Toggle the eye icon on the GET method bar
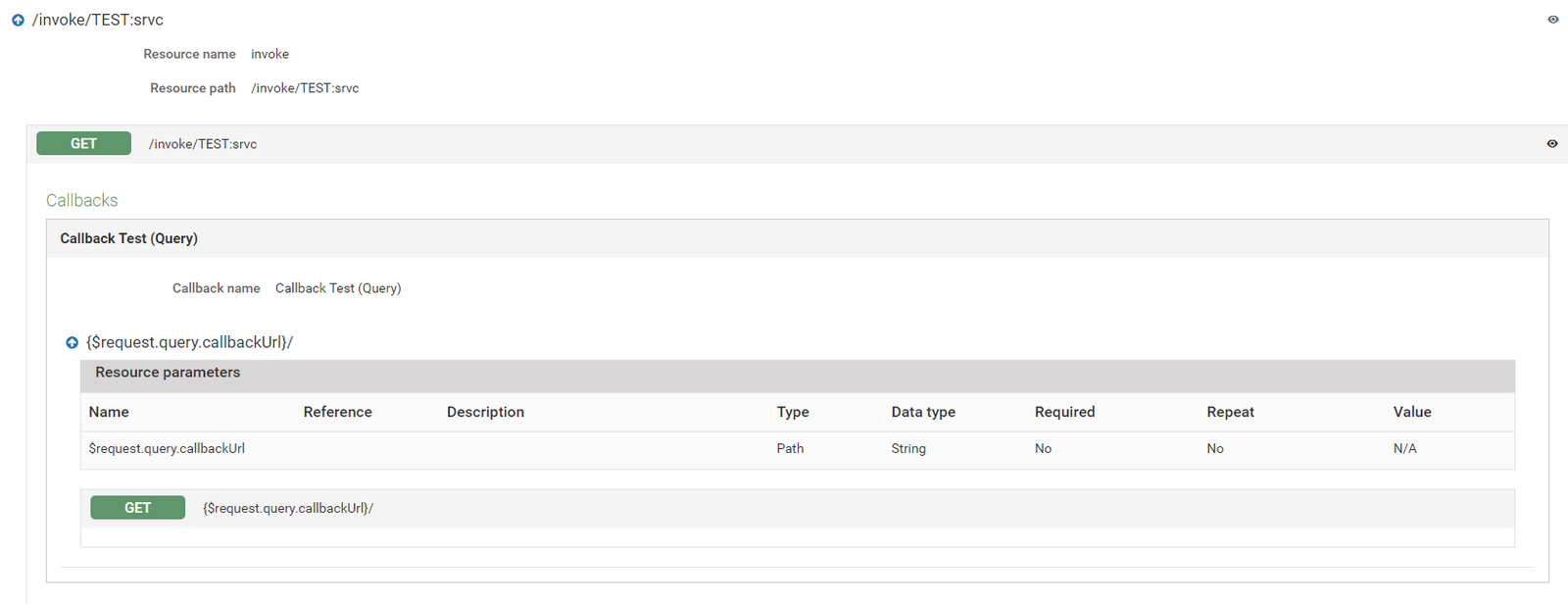The width and height of the screenshot is (1568, 604). (1552, 144)
